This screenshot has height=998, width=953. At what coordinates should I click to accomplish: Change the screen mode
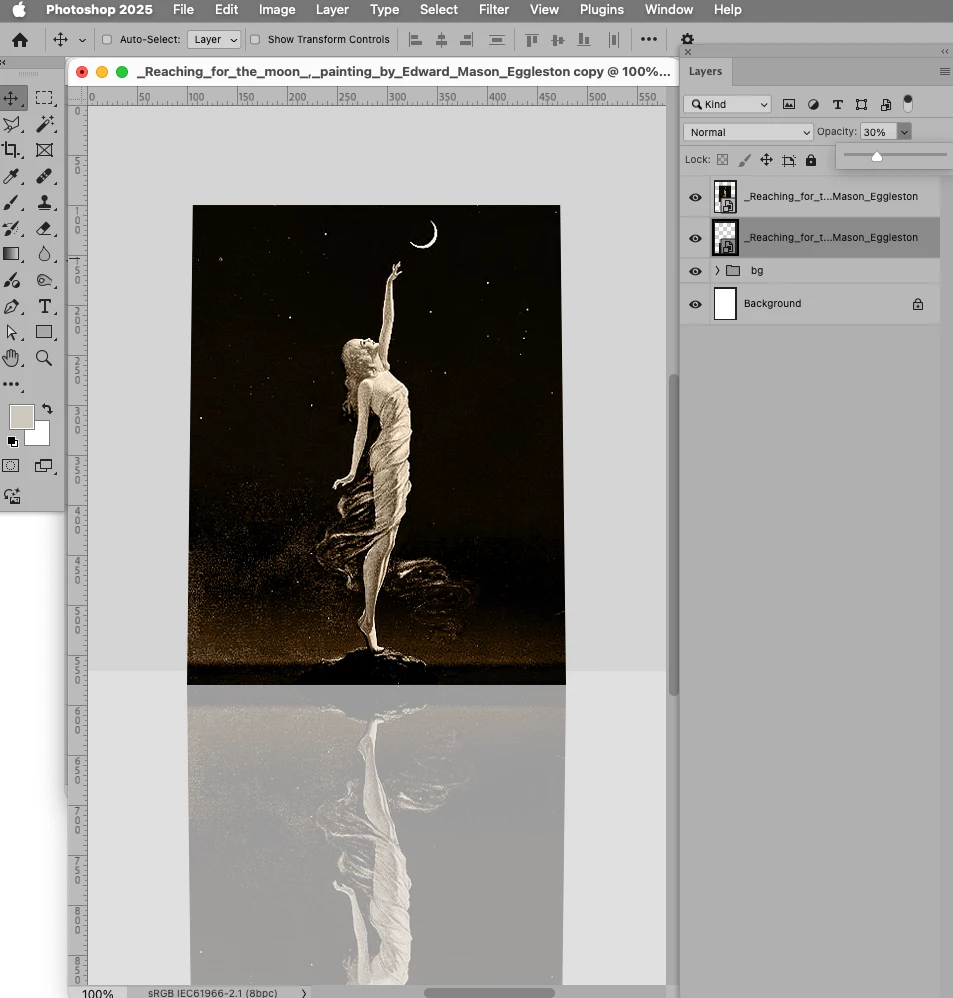tap(43, 466)
